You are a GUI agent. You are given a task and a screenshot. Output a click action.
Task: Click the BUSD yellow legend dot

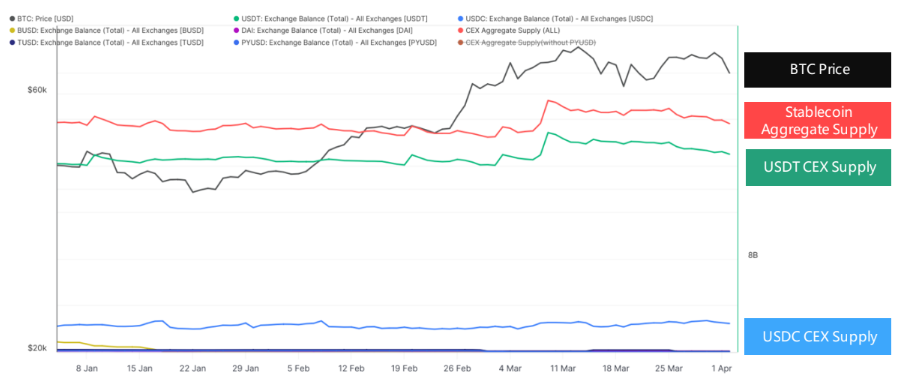(13, 31)
